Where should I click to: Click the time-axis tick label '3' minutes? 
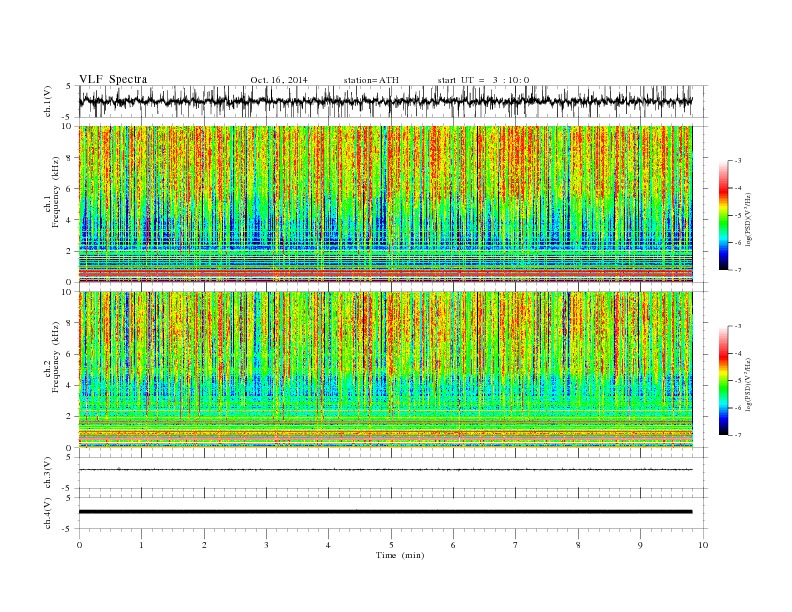pos(266,545)
